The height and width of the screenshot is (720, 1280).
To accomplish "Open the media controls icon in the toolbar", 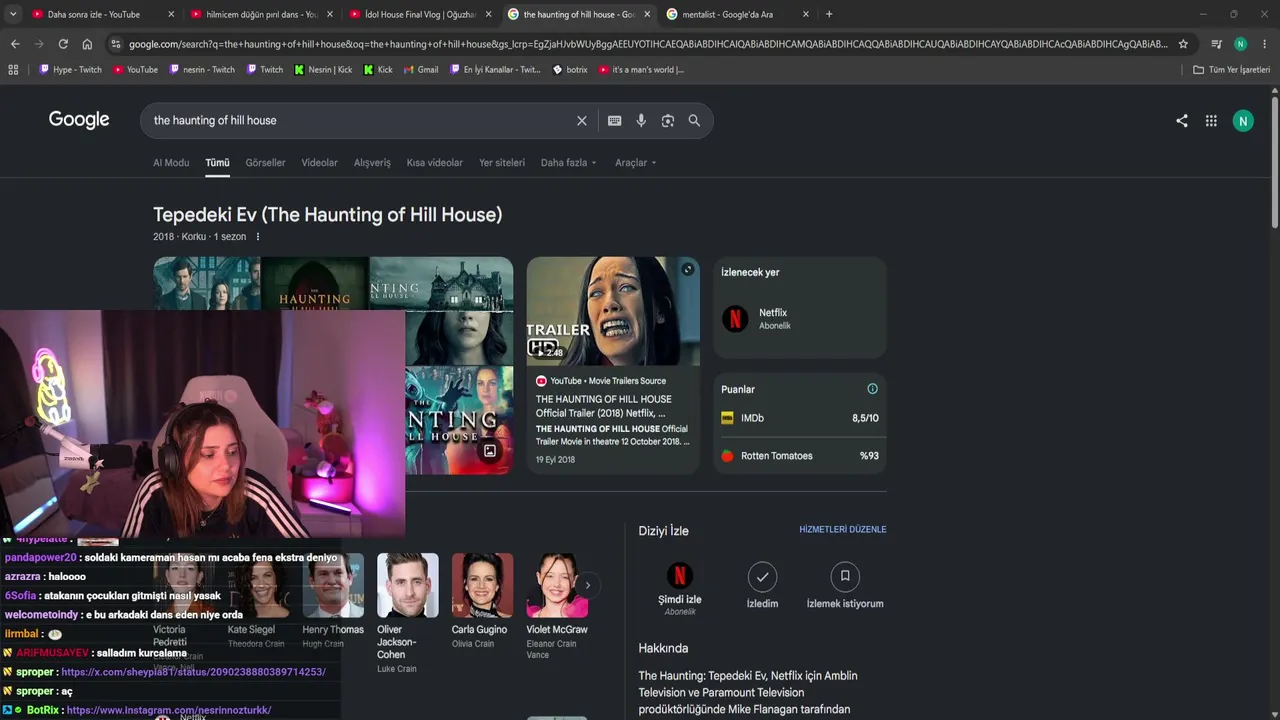I will pos(1216,44).
